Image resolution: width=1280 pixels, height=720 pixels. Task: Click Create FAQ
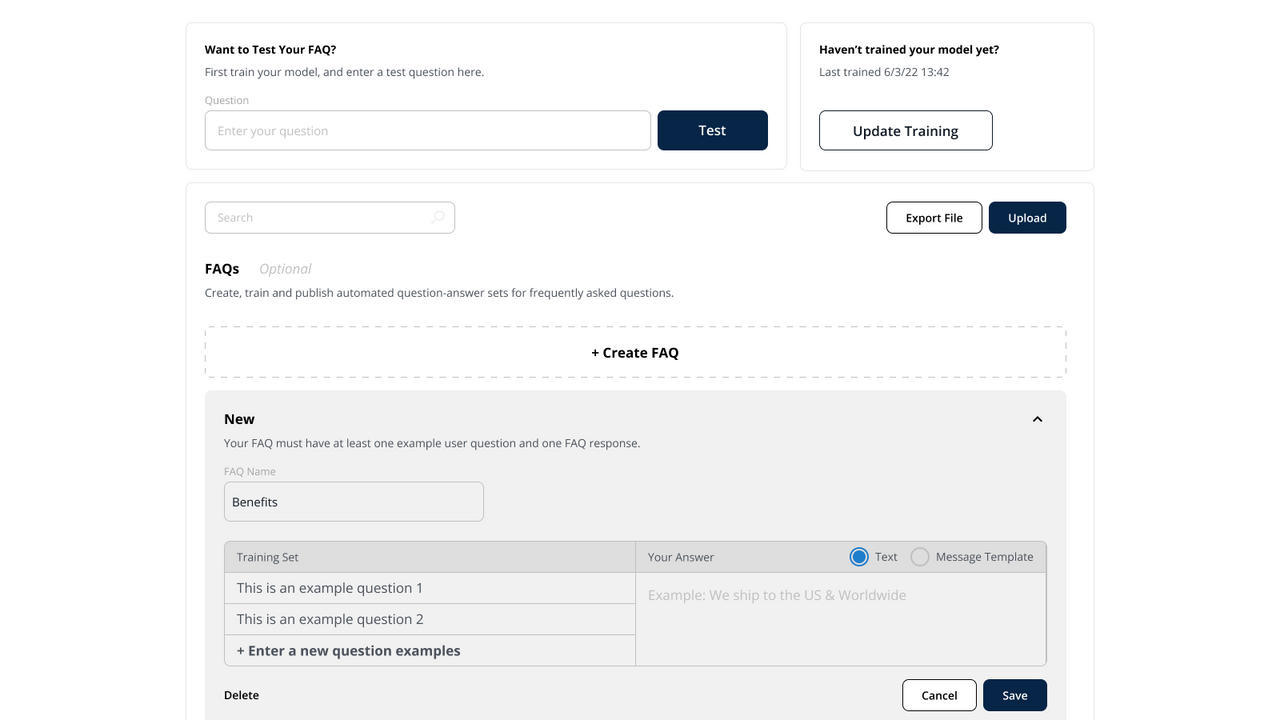(635, 352)
